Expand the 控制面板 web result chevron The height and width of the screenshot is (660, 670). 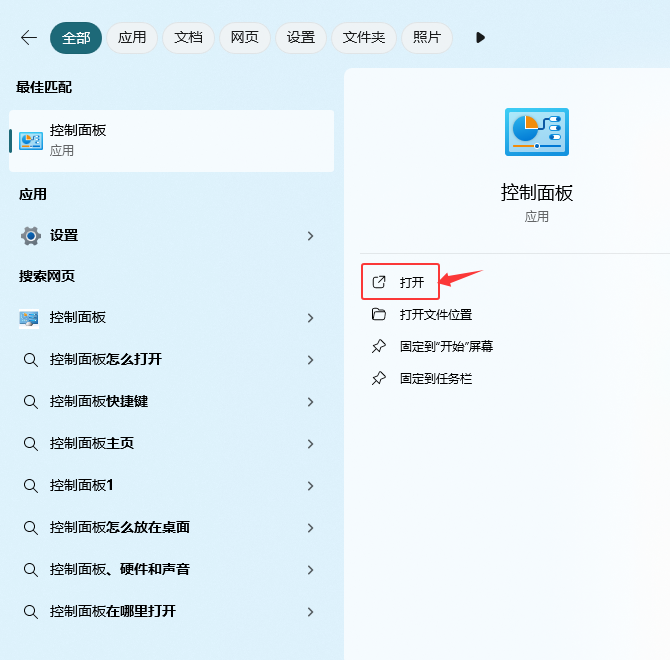click(x=311, y=318)
